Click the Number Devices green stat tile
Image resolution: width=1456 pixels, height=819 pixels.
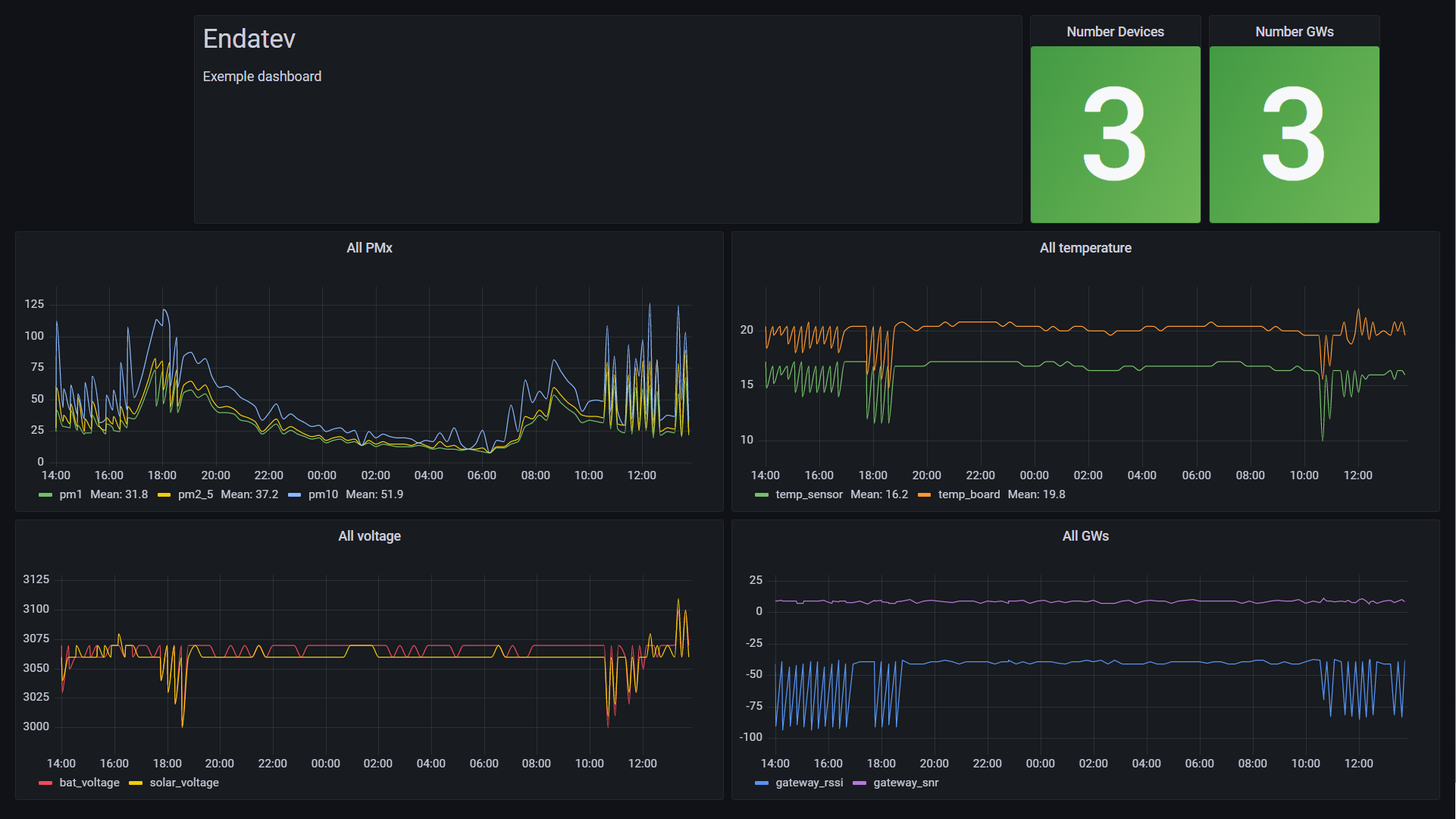tap(1115, 134)
